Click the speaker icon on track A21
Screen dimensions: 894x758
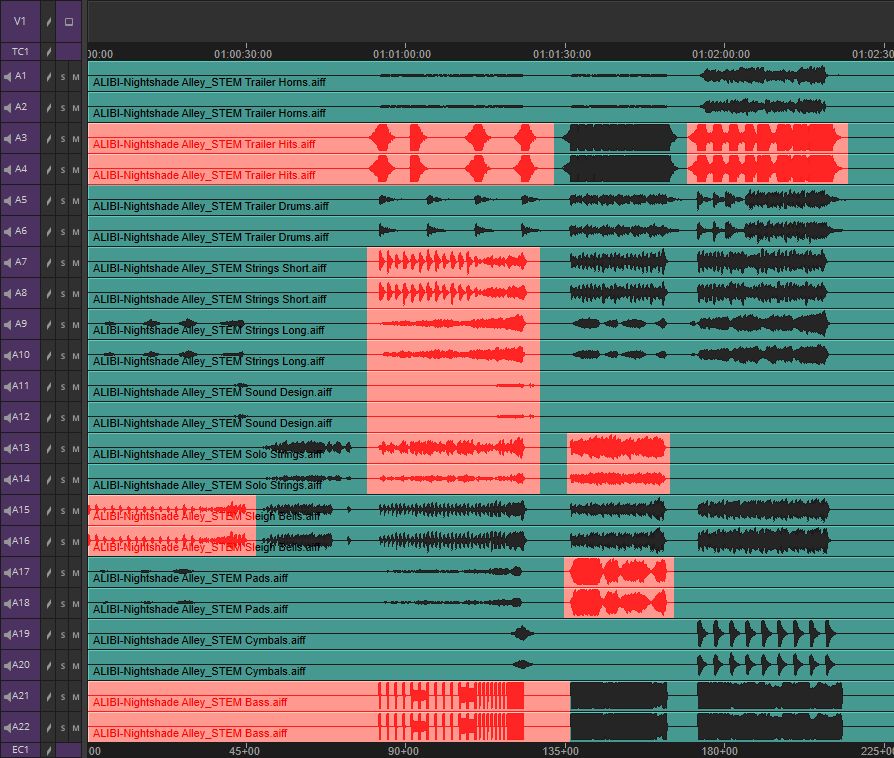point(7,696)
